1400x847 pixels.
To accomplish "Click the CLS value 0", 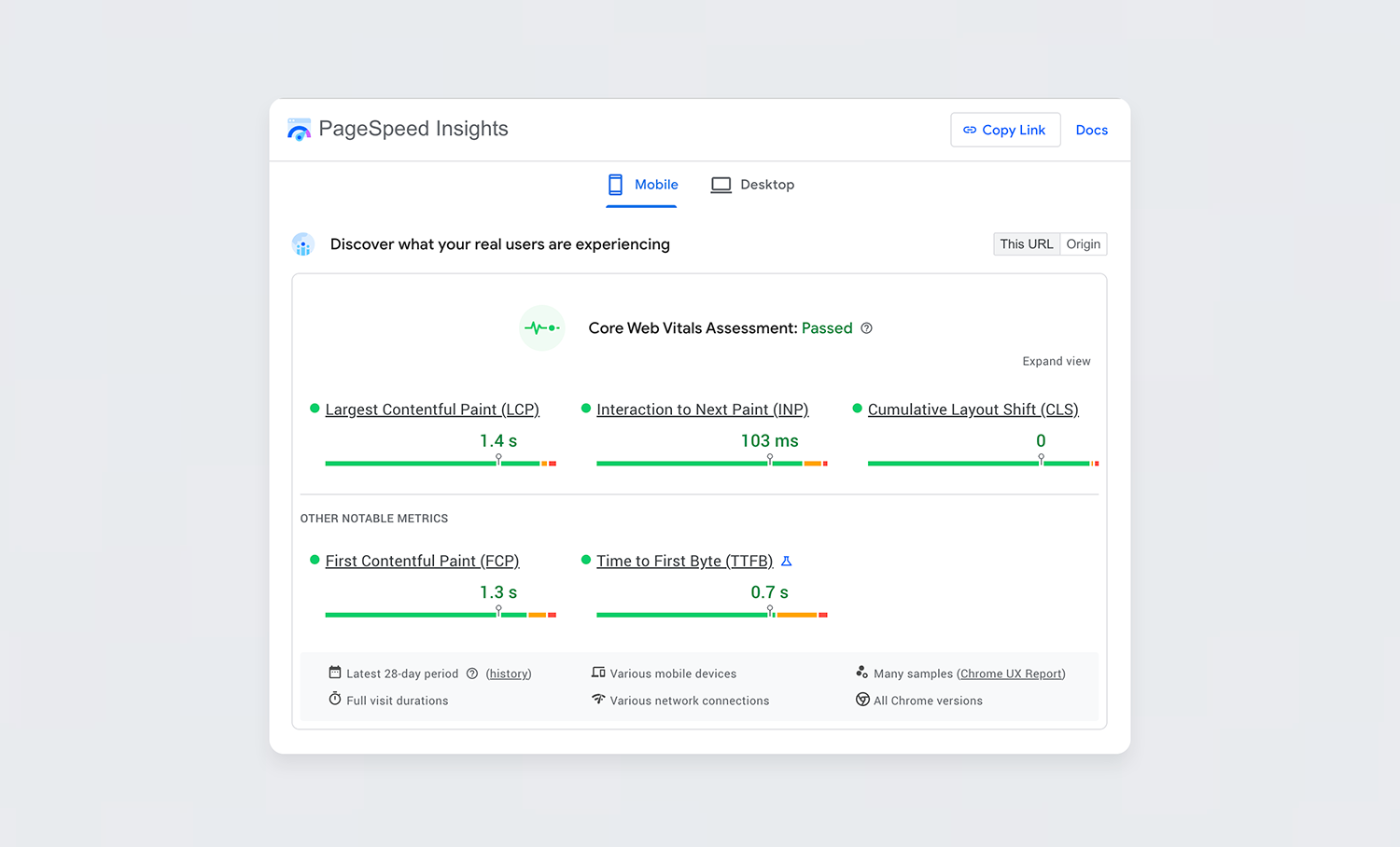I will click(x=1041, y=440).
